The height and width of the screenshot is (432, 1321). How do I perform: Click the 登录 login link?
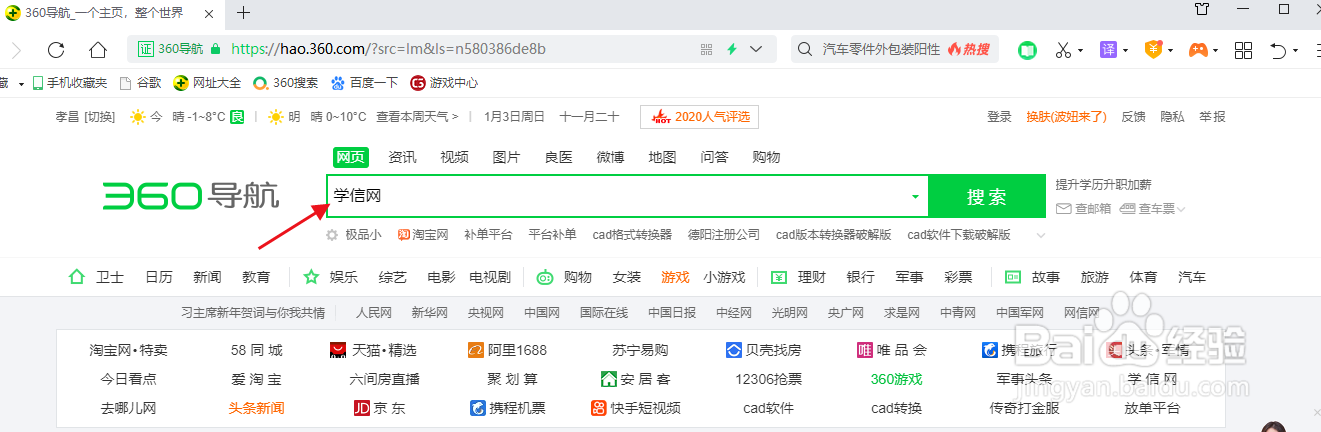click(999, 117)
